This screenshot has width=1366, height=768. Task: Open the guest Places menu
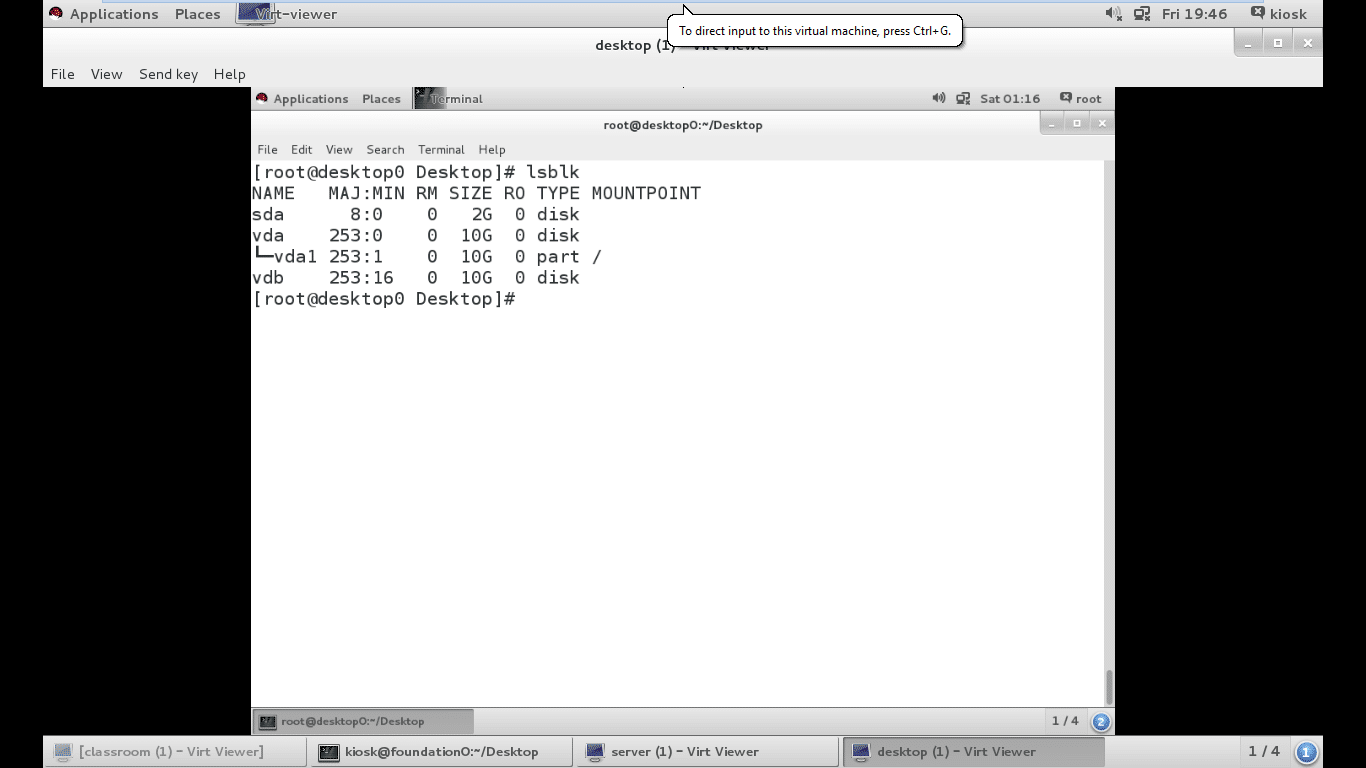(x=381, y=99)
